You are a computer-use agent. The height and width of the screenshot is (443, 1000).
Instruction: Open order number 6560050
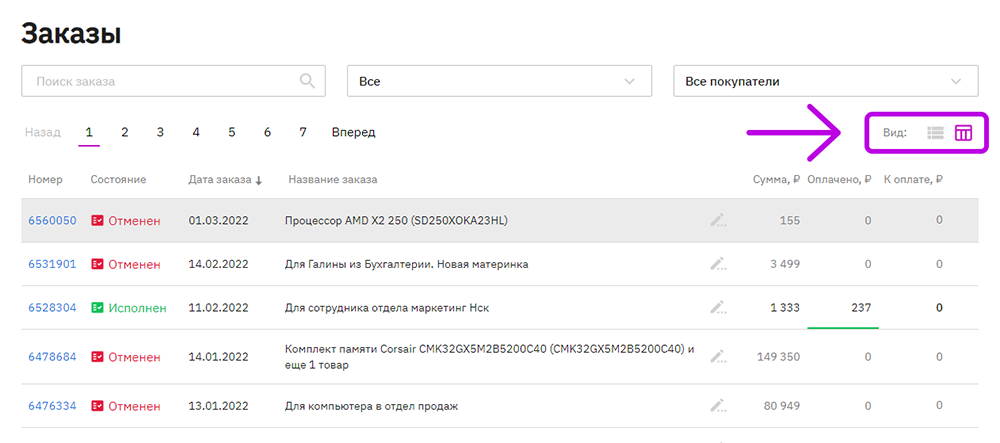(52, 221)
